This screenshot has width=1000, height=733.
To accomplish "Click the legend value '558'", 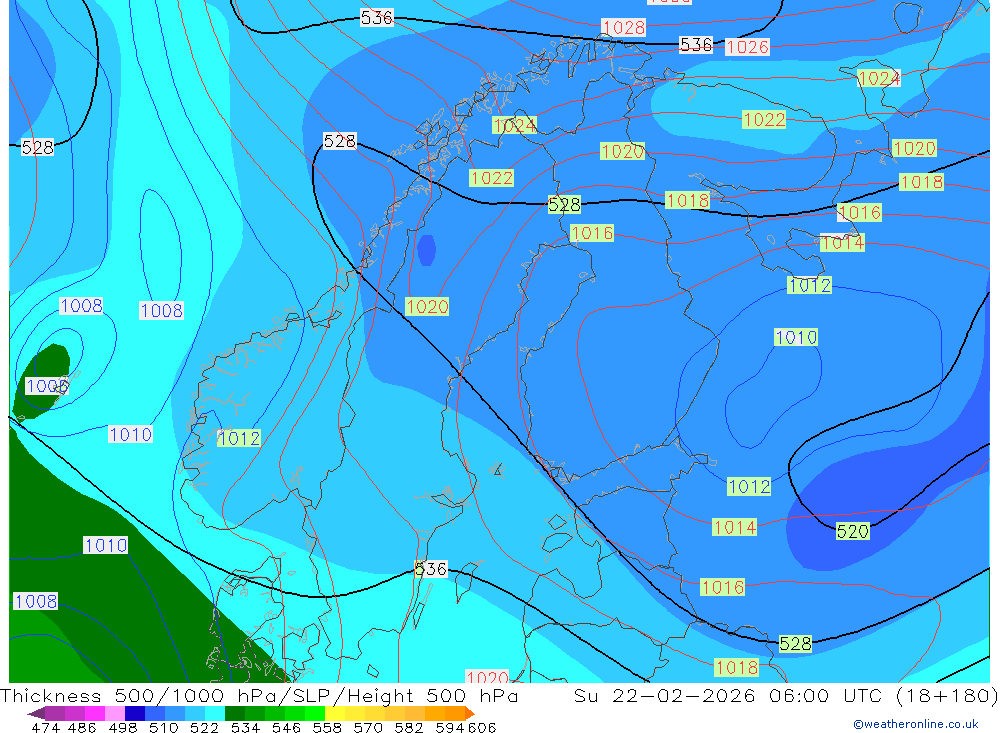I will 327,727.
